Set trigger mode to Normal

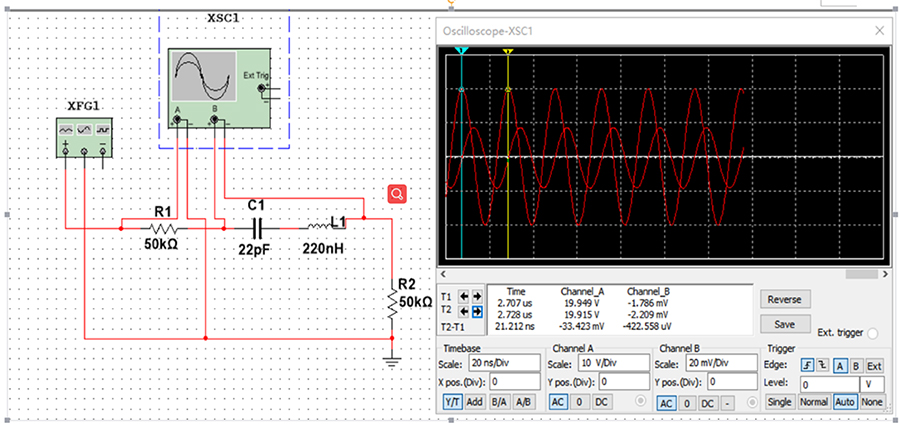click(x=814, y=402)
